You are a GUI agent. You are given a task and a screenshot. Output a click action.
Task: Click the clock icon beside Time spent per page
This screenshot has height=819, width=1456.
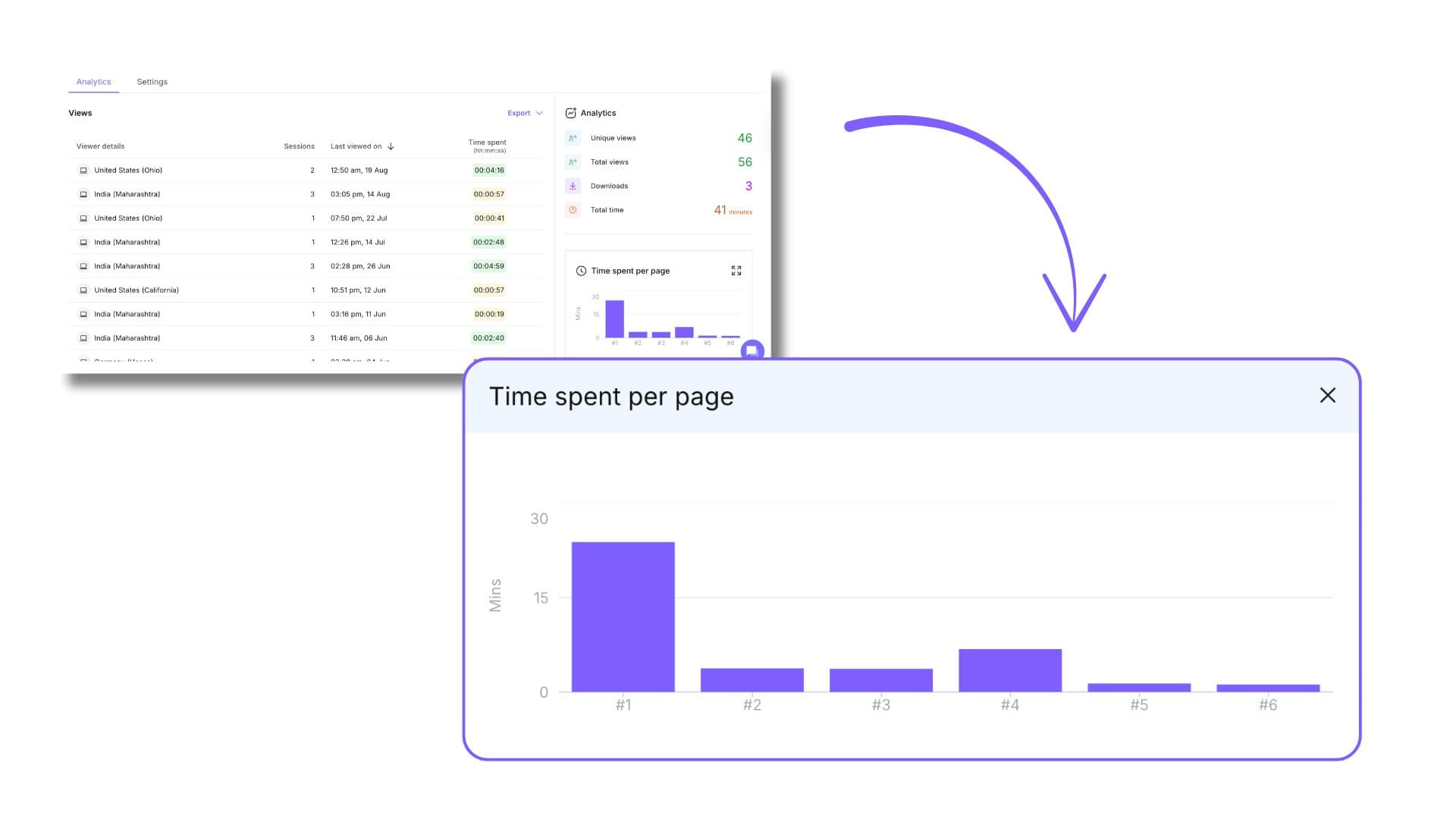pos(581,270)
